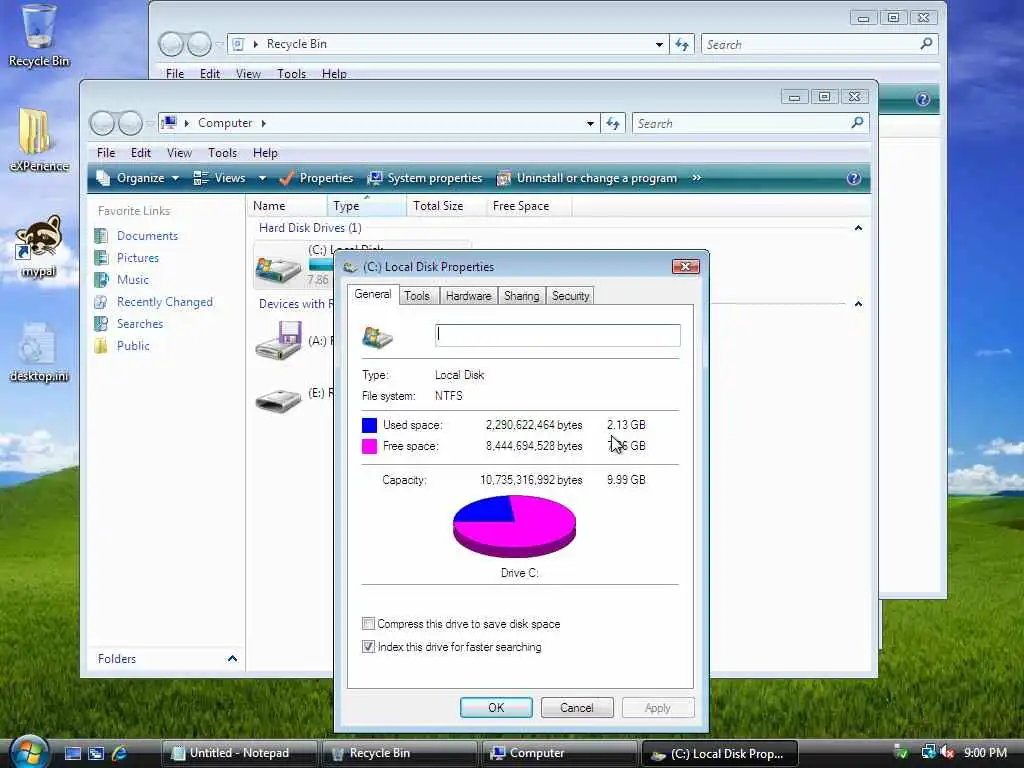
Task: Open the Pictures favorite link
Action: [x=138, y=258]
